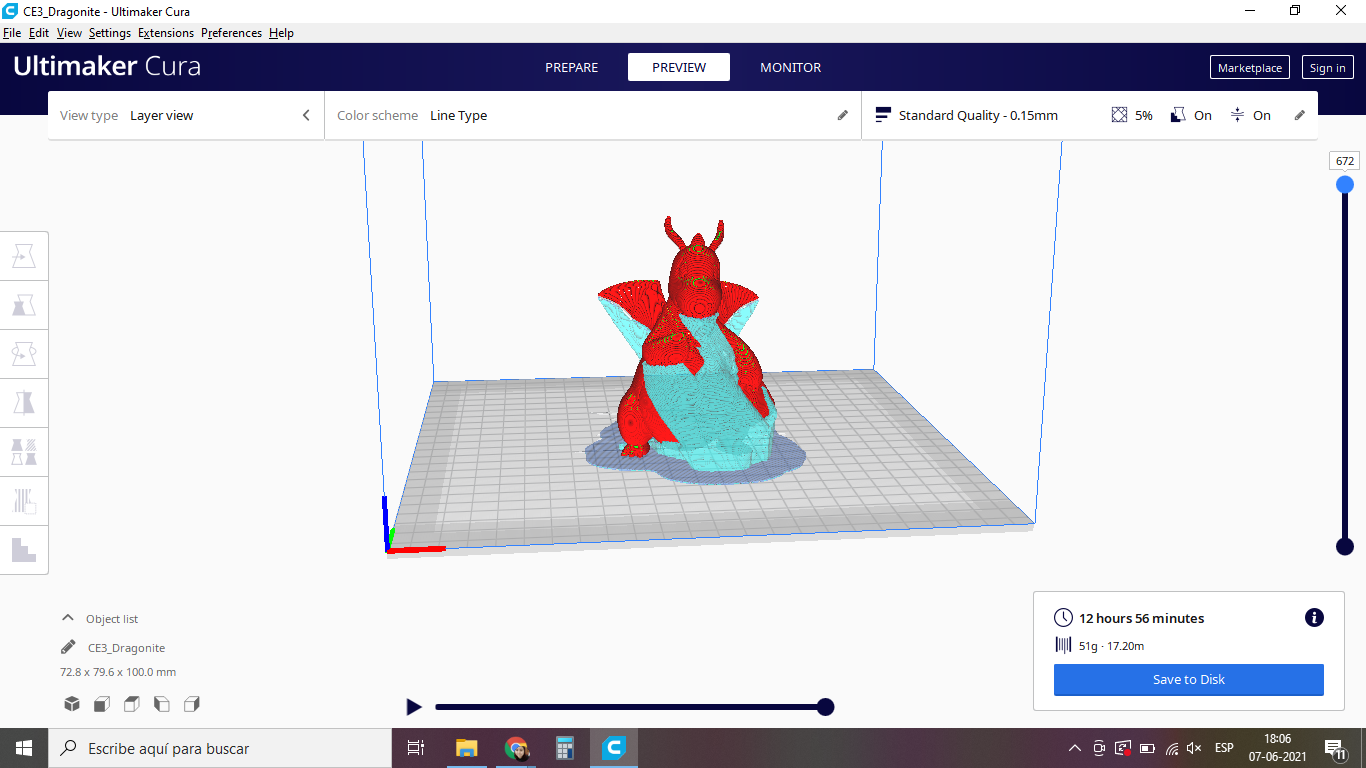The image size is (1366, 768).
Task: Click the top layer slider handle
Action: 1345,184
